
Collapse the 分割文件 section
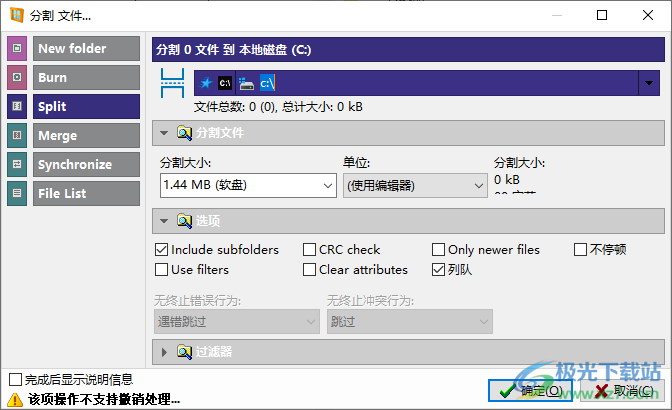coord(164,133)
